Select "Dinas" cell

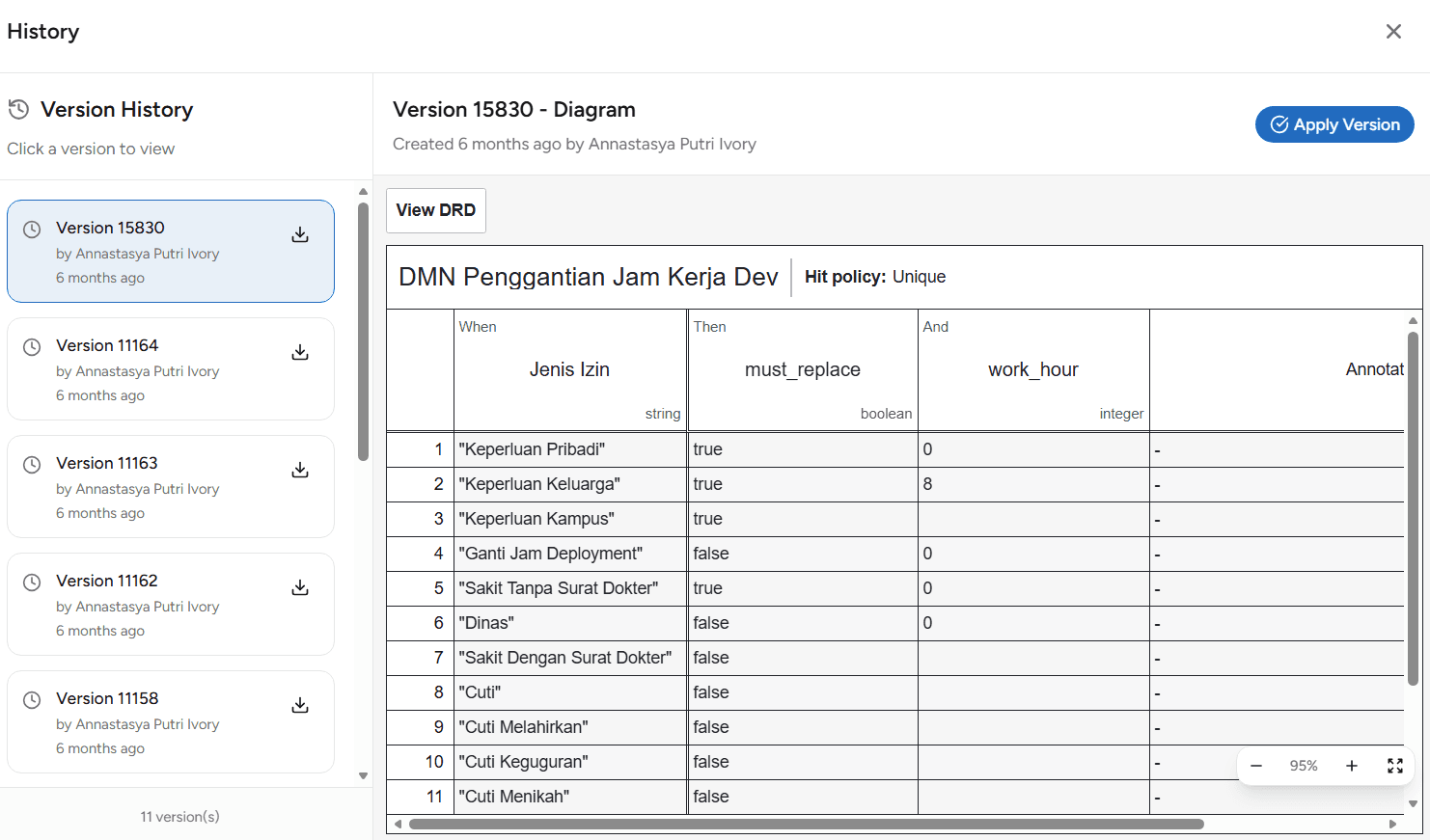coord(569,623)
